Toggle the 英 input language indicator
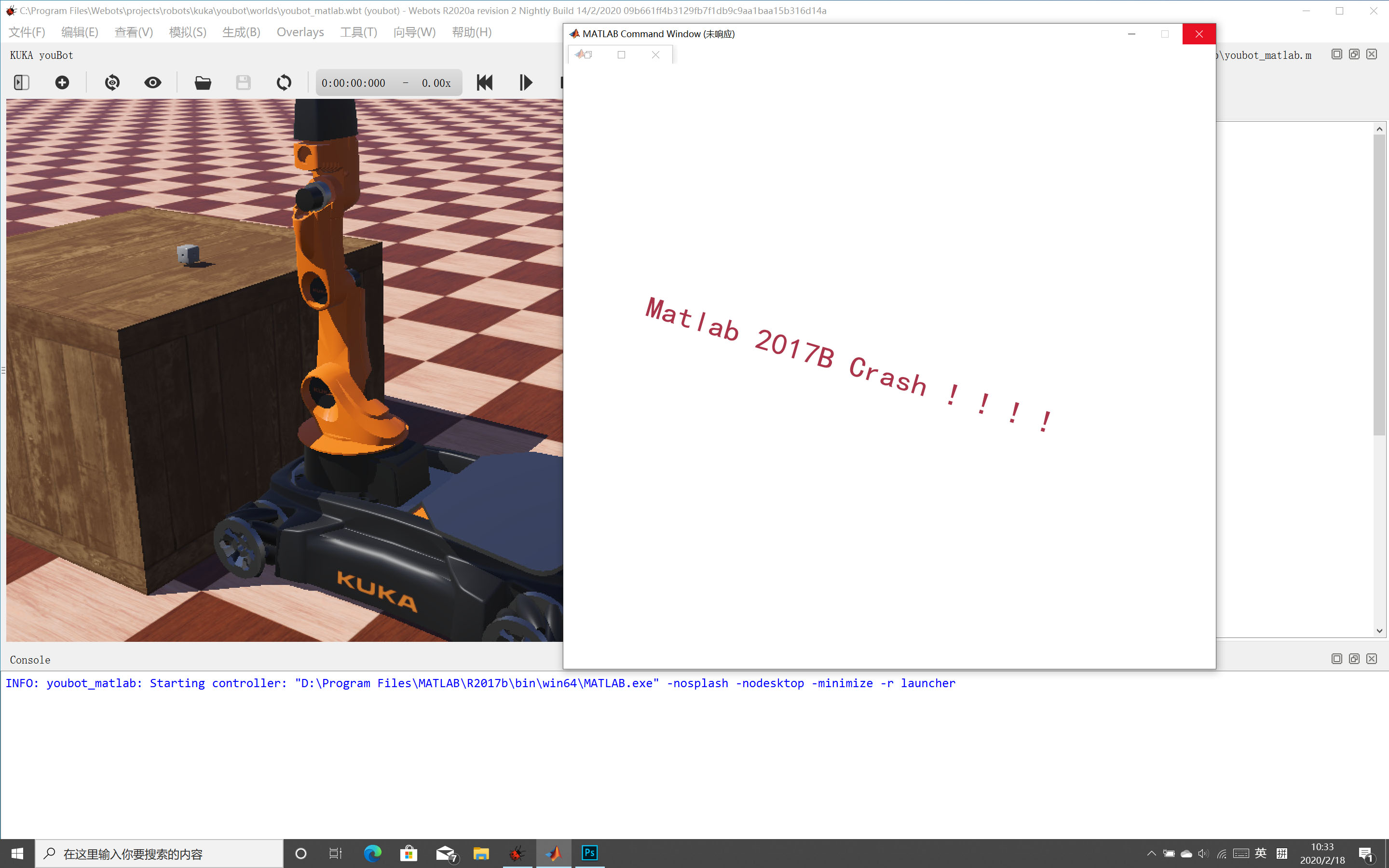Viewport: 1389px width, 868px height. point(1260,853)
